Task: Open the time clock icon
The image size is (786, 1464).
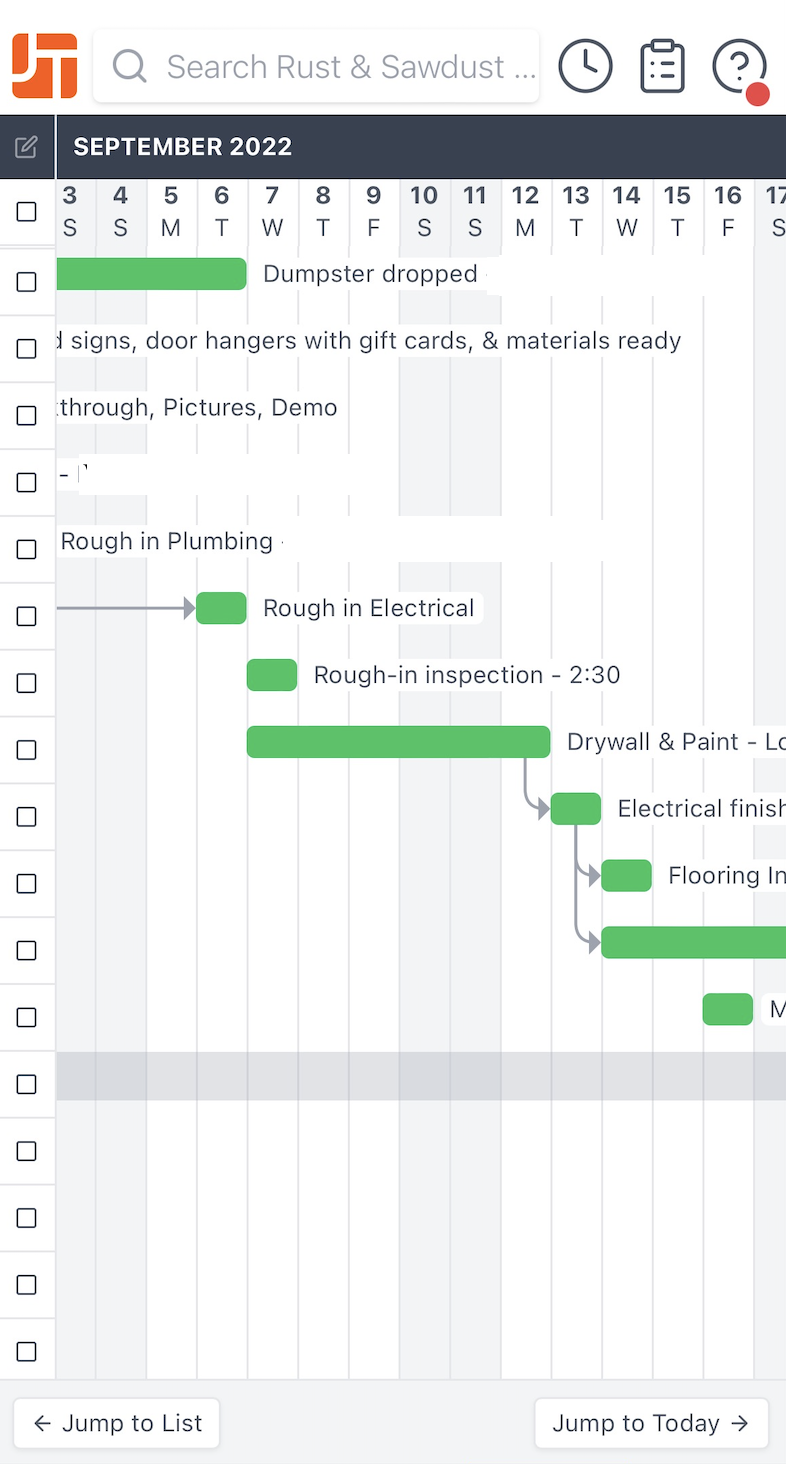Action: pyautogui.click(x=585, y=66)
